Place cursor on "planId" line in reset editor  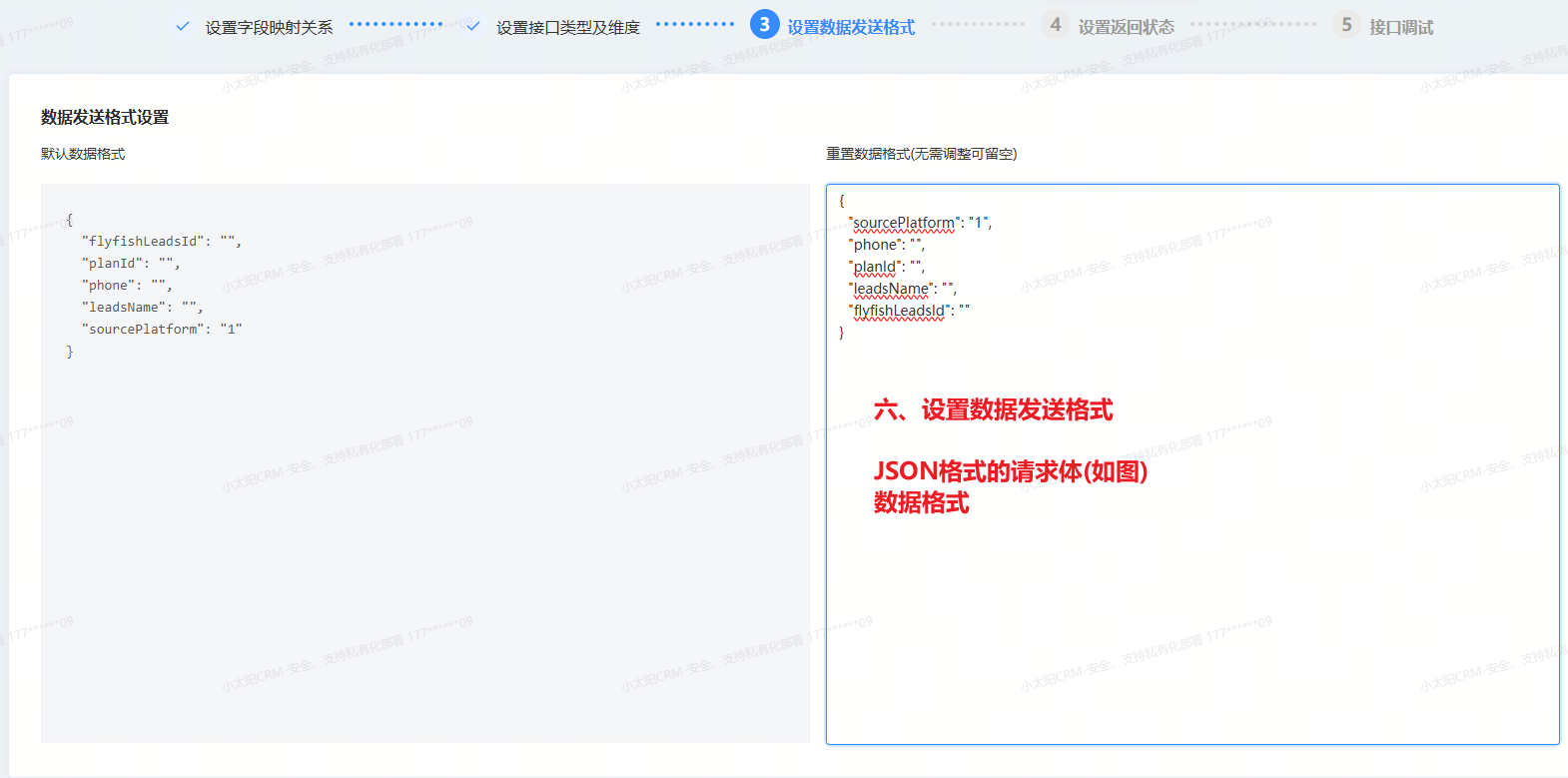pyautogui.click(x=887, y=267)
